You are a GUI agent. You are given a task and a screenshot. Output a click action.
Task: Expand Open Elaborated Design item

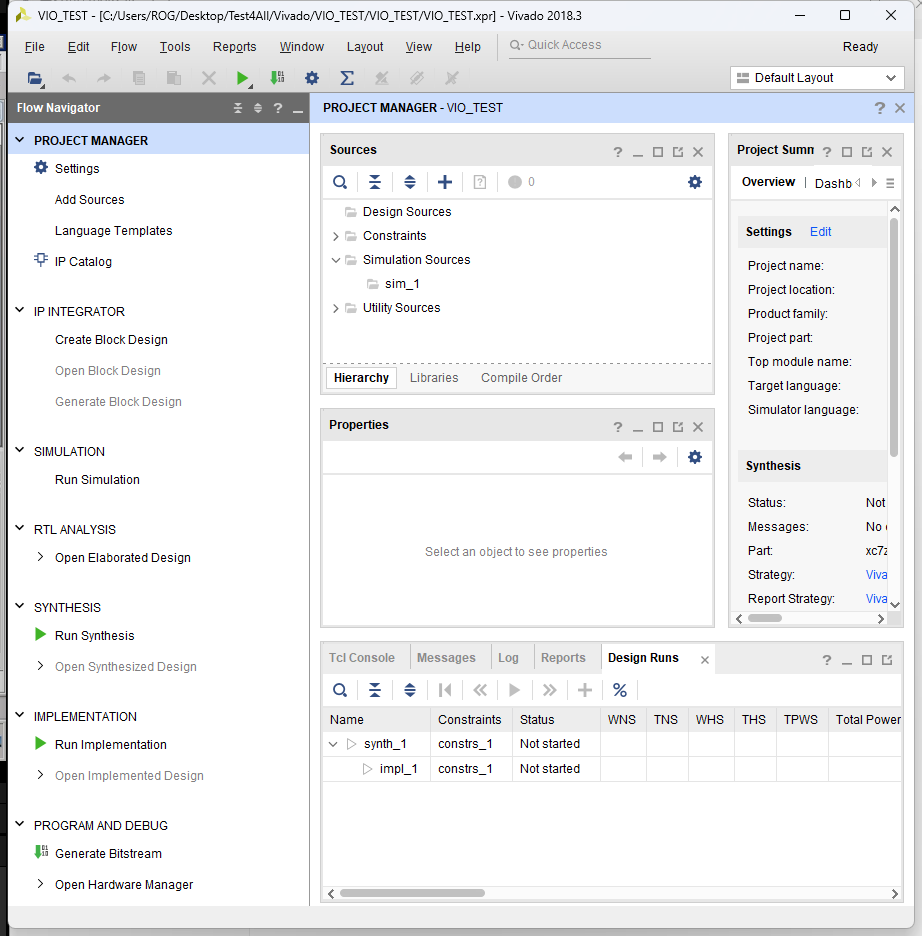[40, 557]
